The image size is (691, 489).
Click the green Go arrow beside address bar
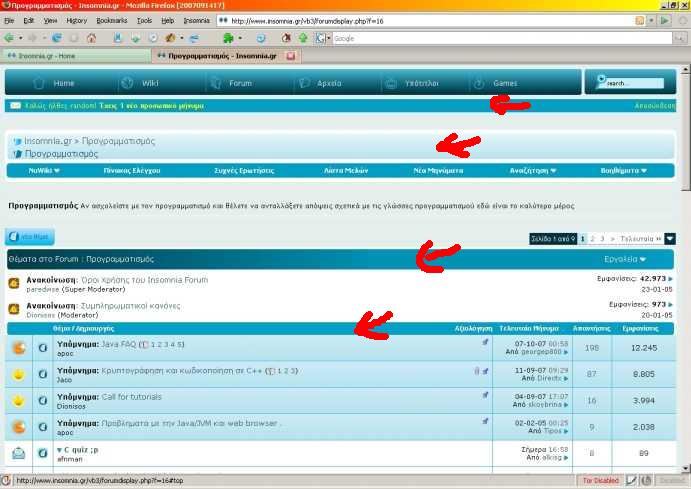pos(665,21)
